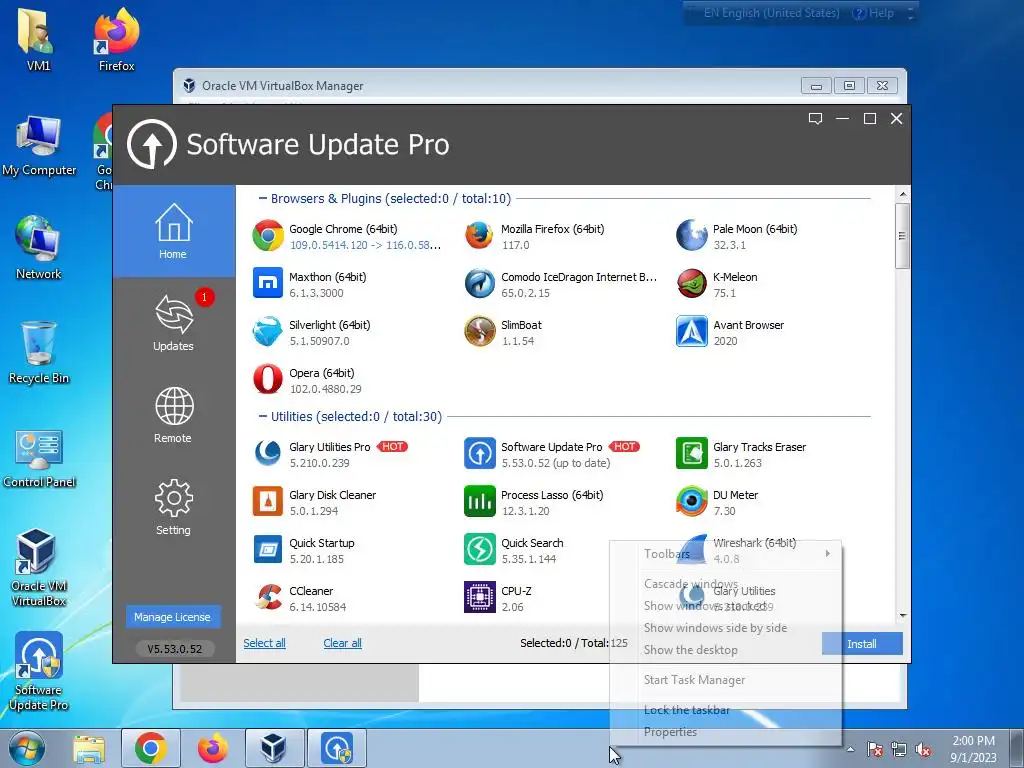Select the Glary Utilities Pro icon

268,453
